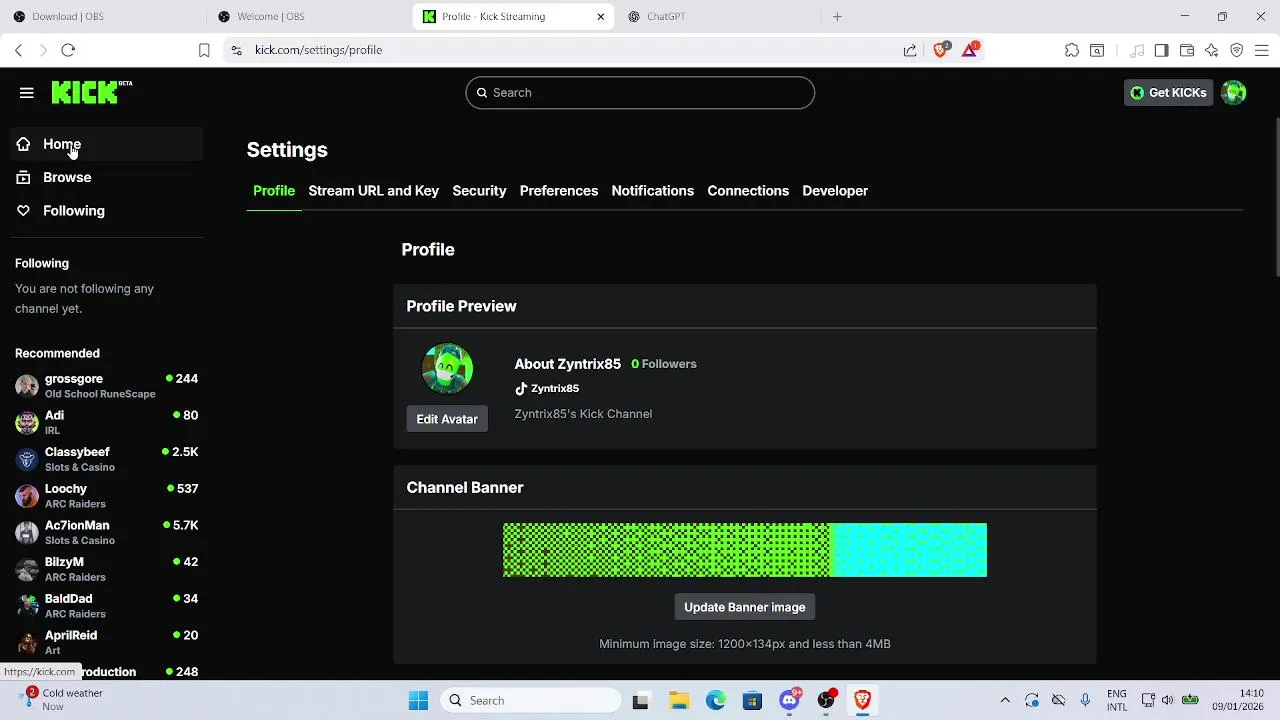The width and height of the screenshot is (1280, 720).
Task: Open the Developer settings tab
Action: pyautogui.click(x=835, y=191)
